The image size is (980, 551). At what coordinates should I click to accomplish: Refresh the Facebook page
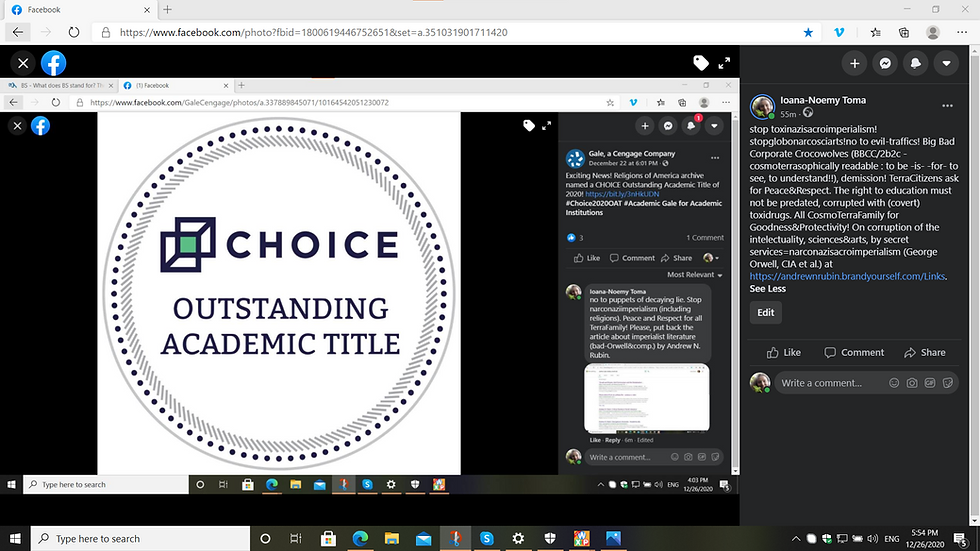tap(74, 32)
